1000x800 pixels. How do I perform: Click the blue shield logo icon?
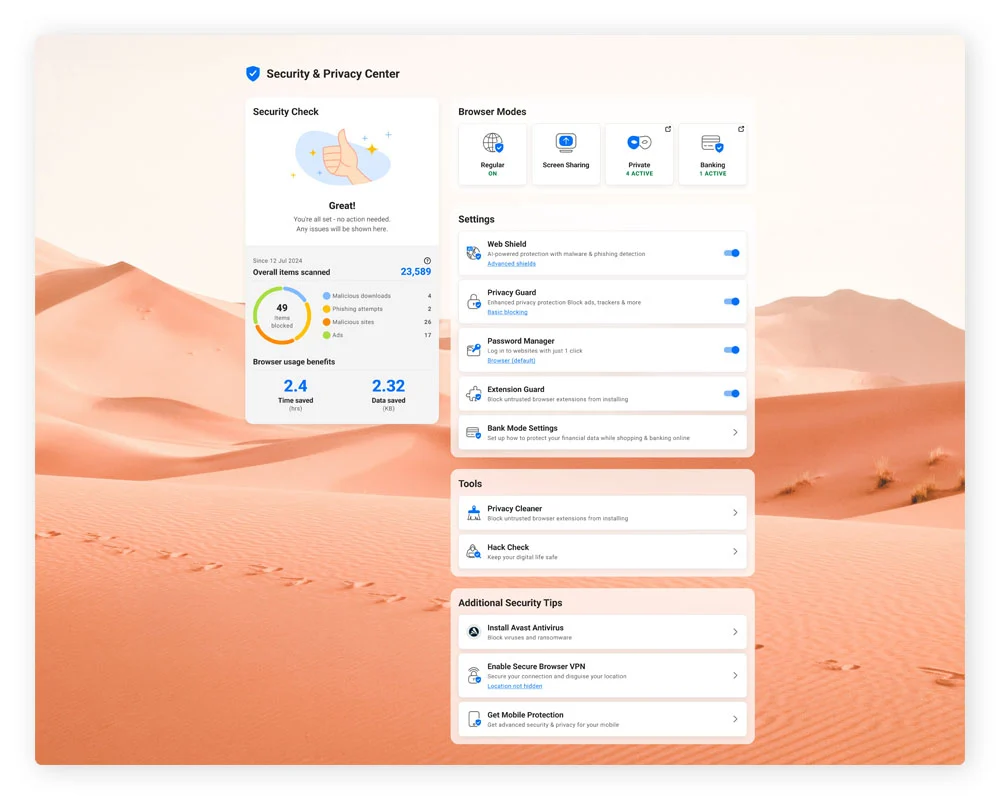[253, 73]
